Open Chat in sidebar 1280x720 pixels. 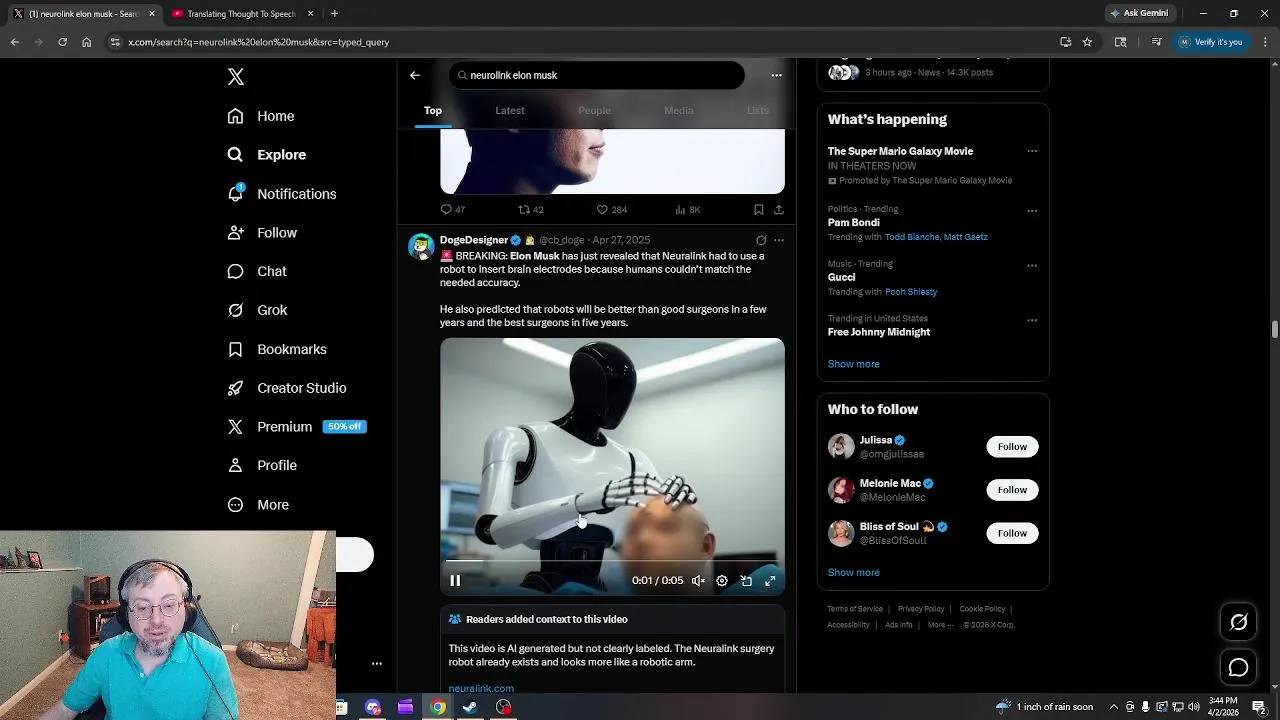pos(257,271)
